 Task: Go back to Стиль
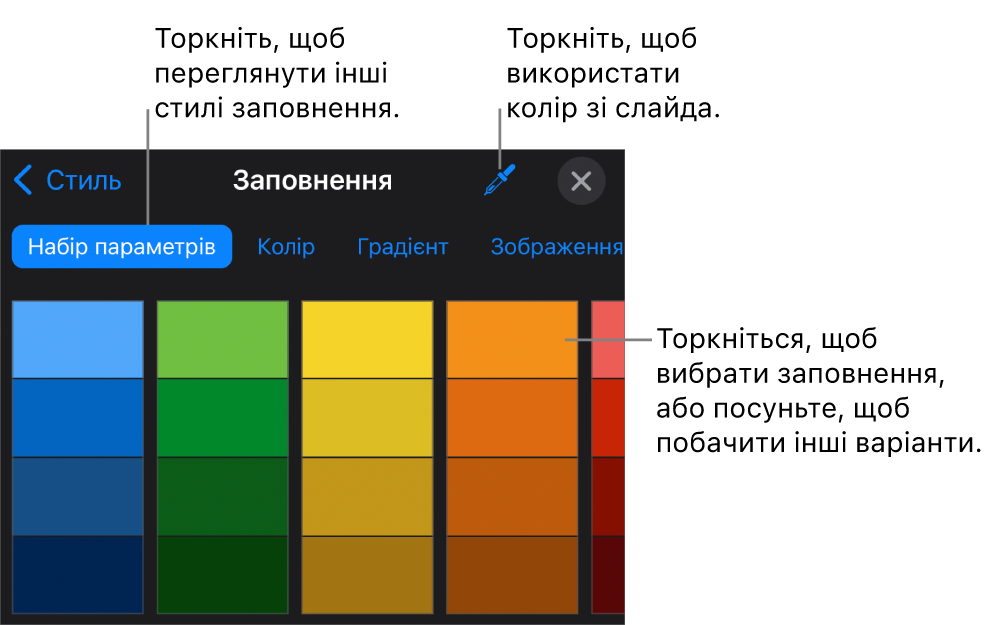click(x=67, y=181)
